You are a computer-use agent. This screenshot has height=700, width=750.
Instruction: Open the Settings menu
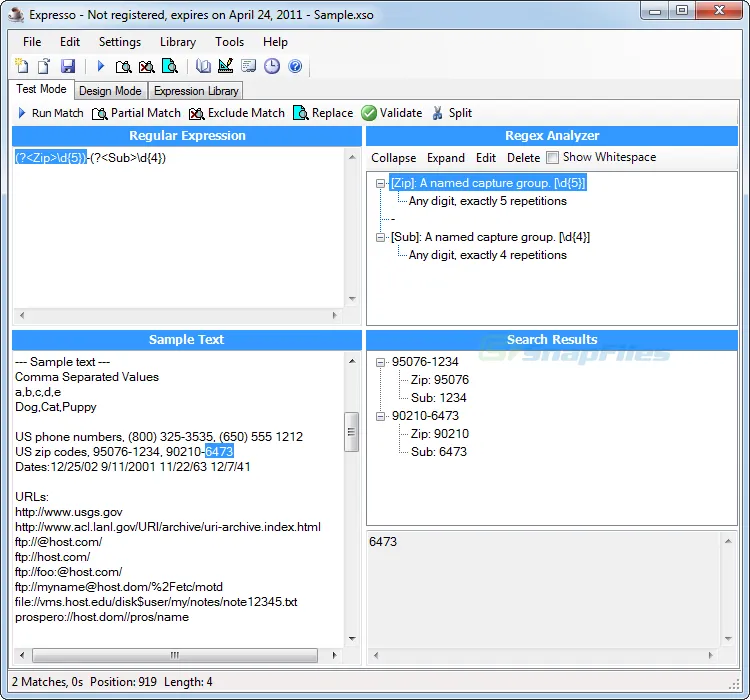click(120, 42)
